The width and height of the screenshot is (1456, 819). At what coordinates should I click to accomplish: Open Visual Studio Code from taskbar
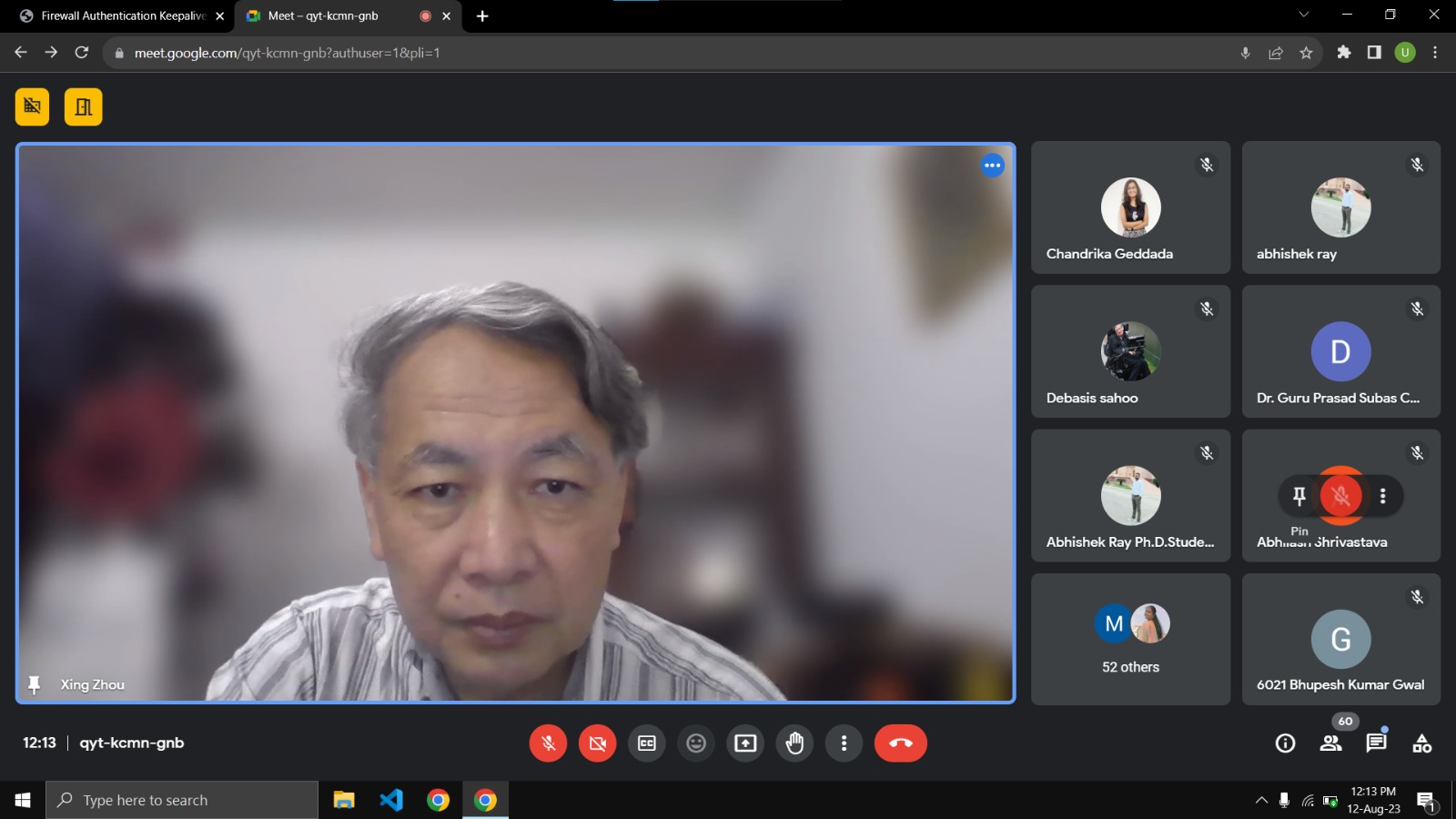tap(391, 800)
